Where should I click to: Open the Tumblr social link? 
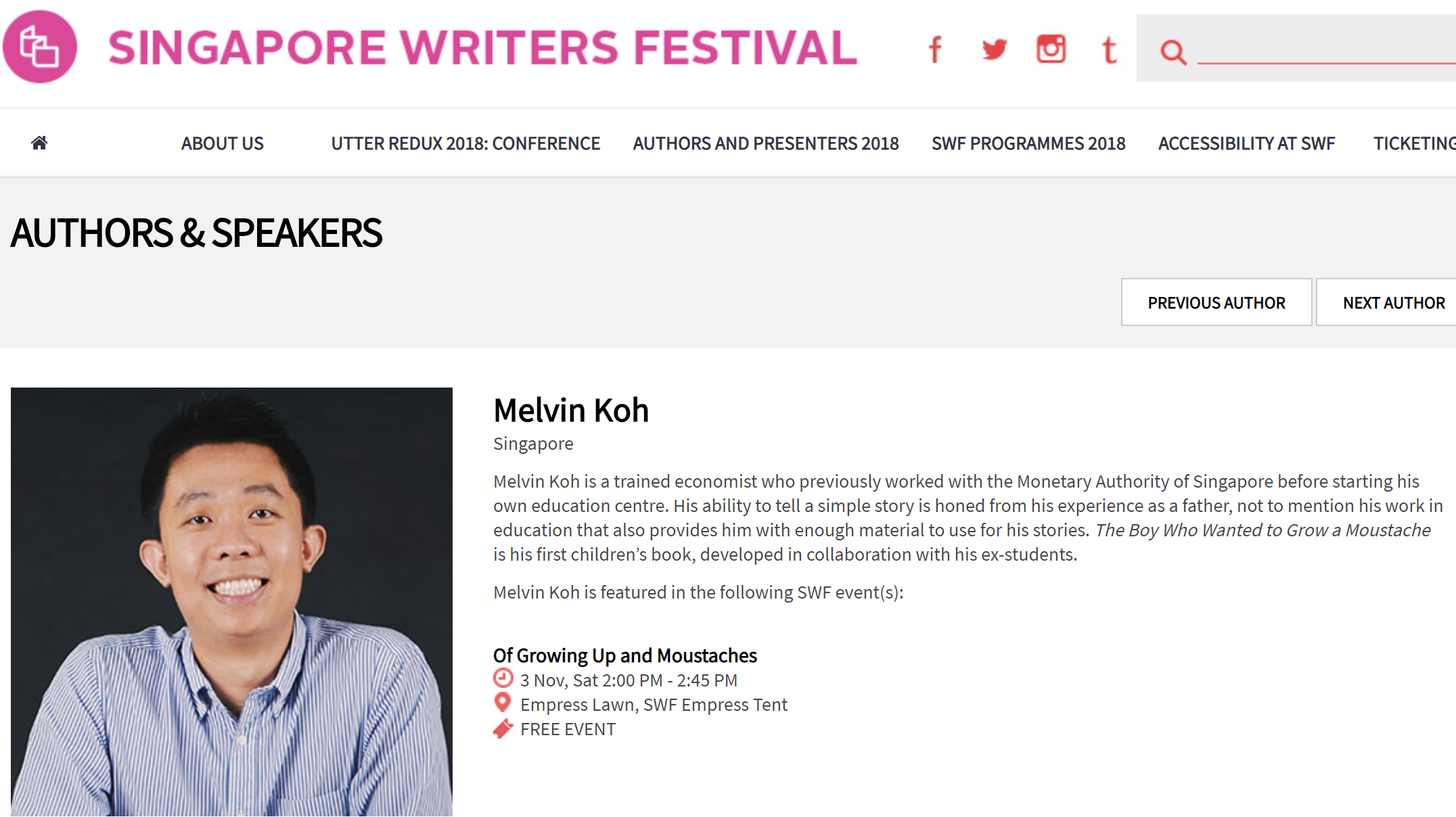click(1109, 49)
